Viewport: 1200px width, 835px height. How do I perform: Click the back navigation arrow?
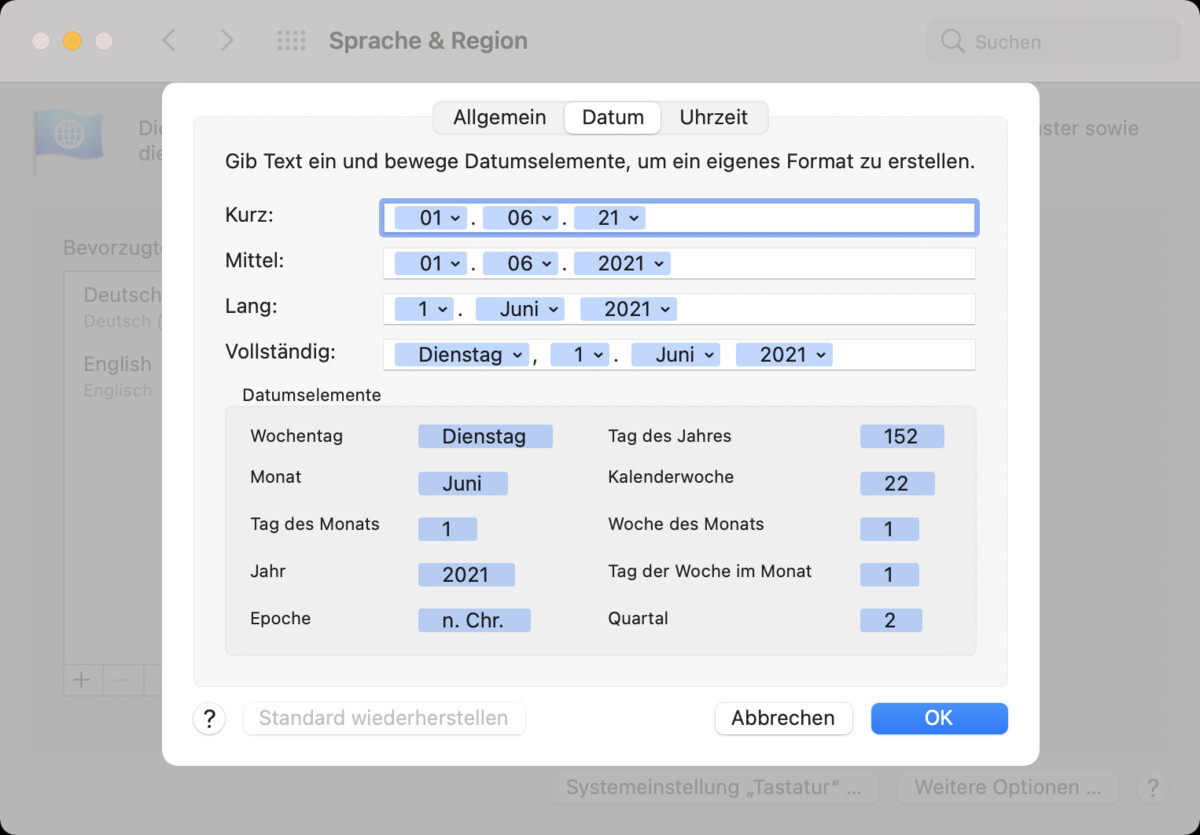168,41
